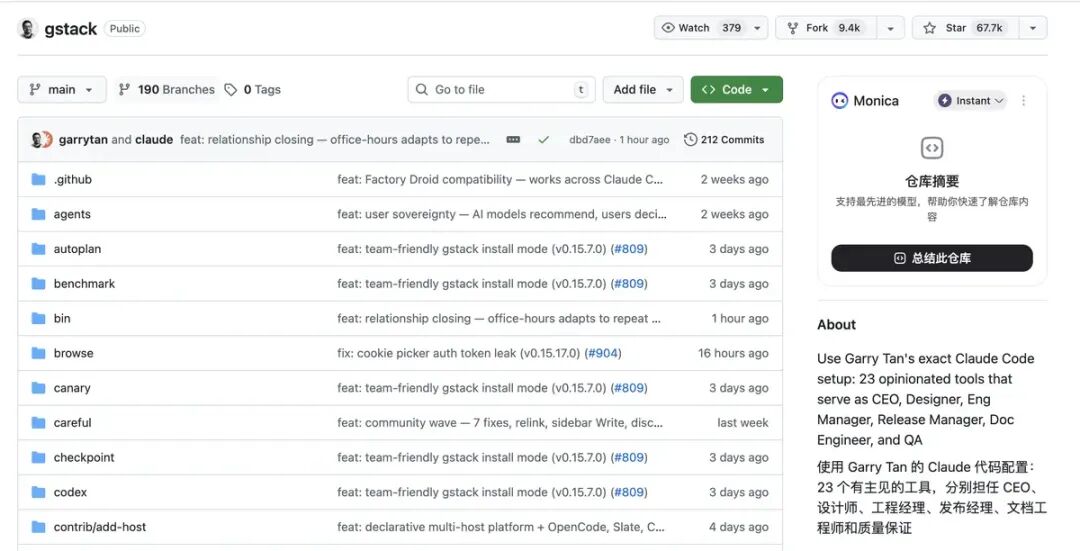Open the browse folder

[x=73, y=353]
